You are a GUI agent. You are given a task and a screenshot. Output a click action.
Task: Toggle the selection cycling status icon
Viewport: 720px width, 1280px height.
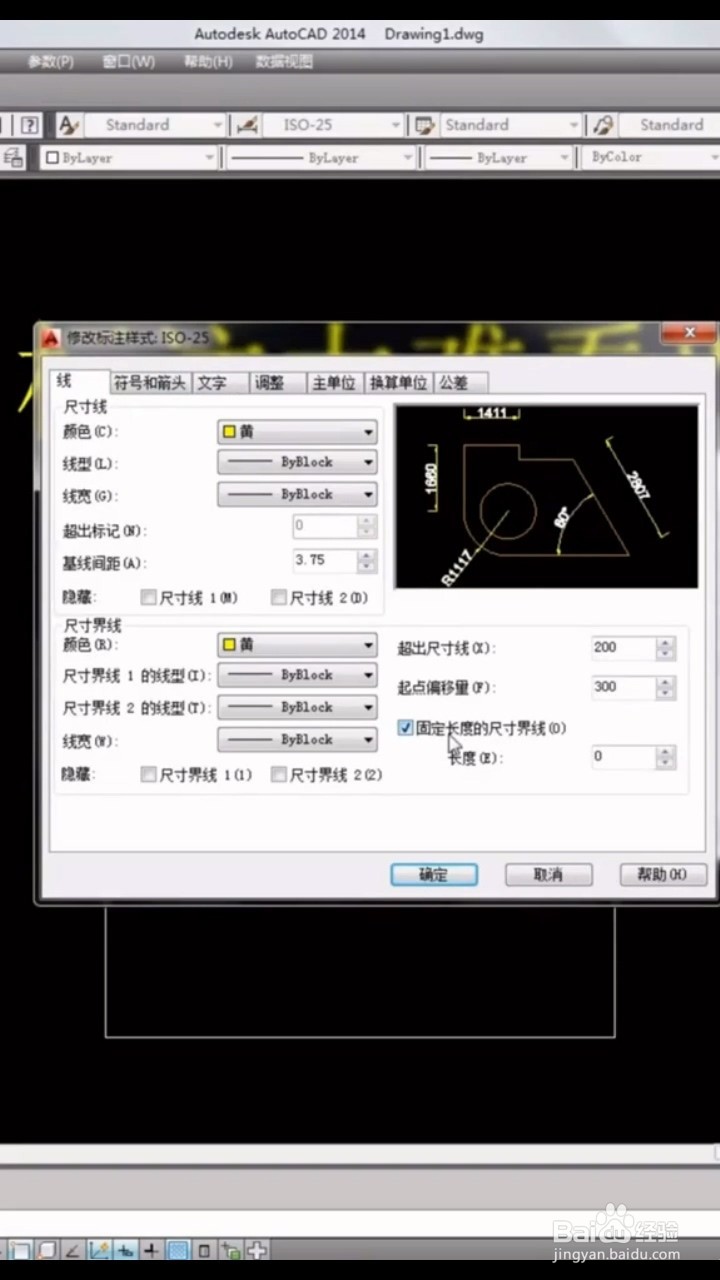coord(231,1250)
